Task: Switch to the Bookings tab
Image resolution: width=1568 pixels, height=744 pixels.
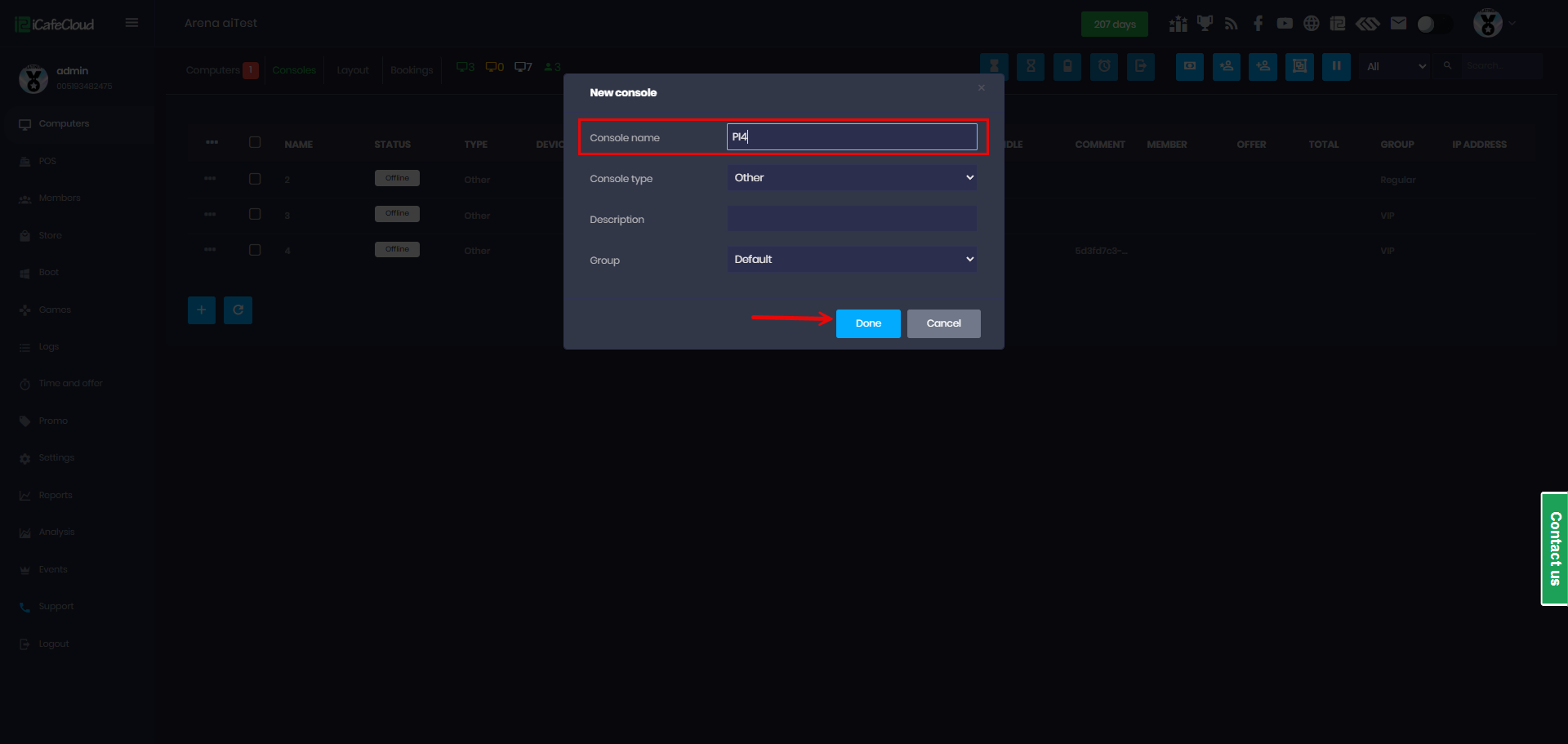Action: (x=412, y=70)
